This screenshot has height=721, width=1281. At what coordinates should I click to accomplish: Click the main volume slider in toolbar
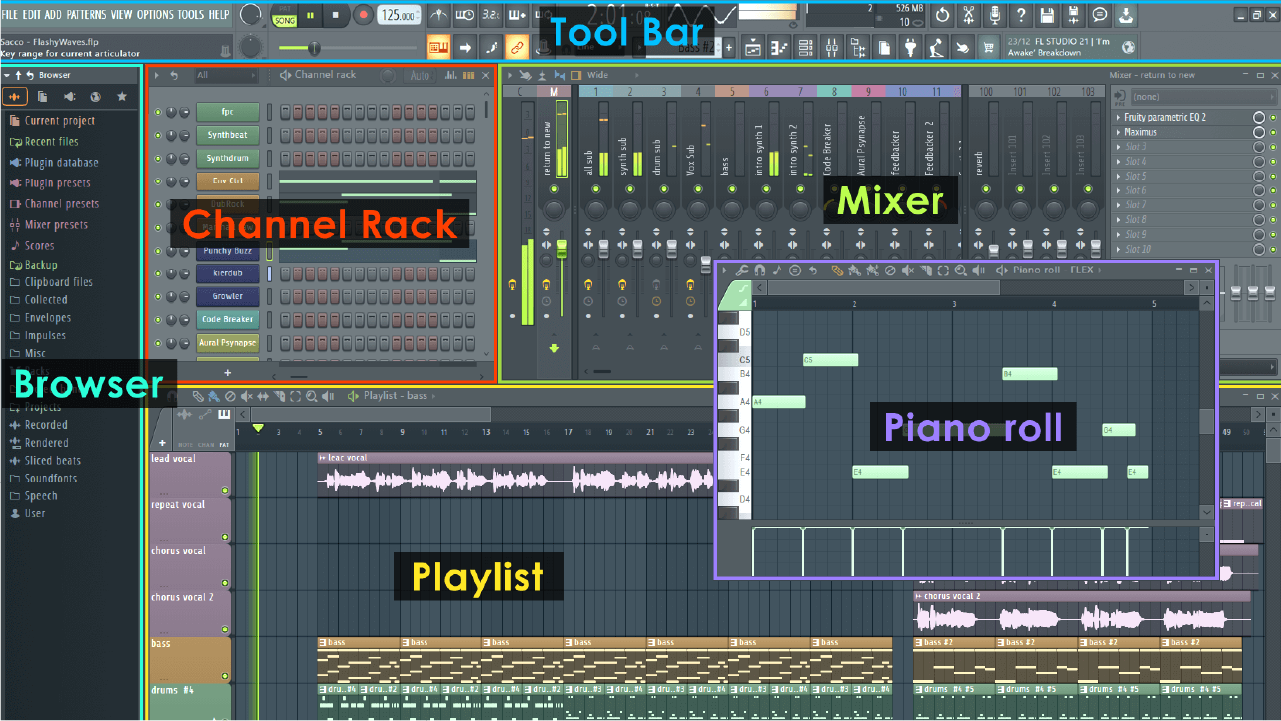[x=347, y=48]
